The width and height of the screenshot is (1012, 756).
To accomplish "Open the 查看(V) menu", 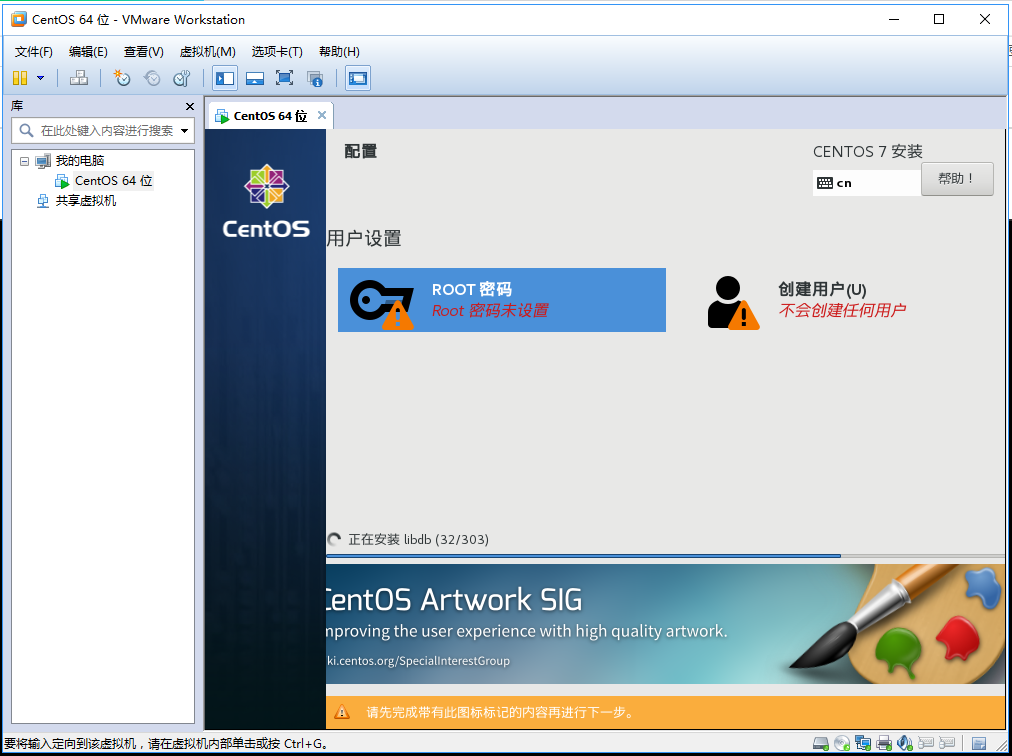I will (143, 52).
